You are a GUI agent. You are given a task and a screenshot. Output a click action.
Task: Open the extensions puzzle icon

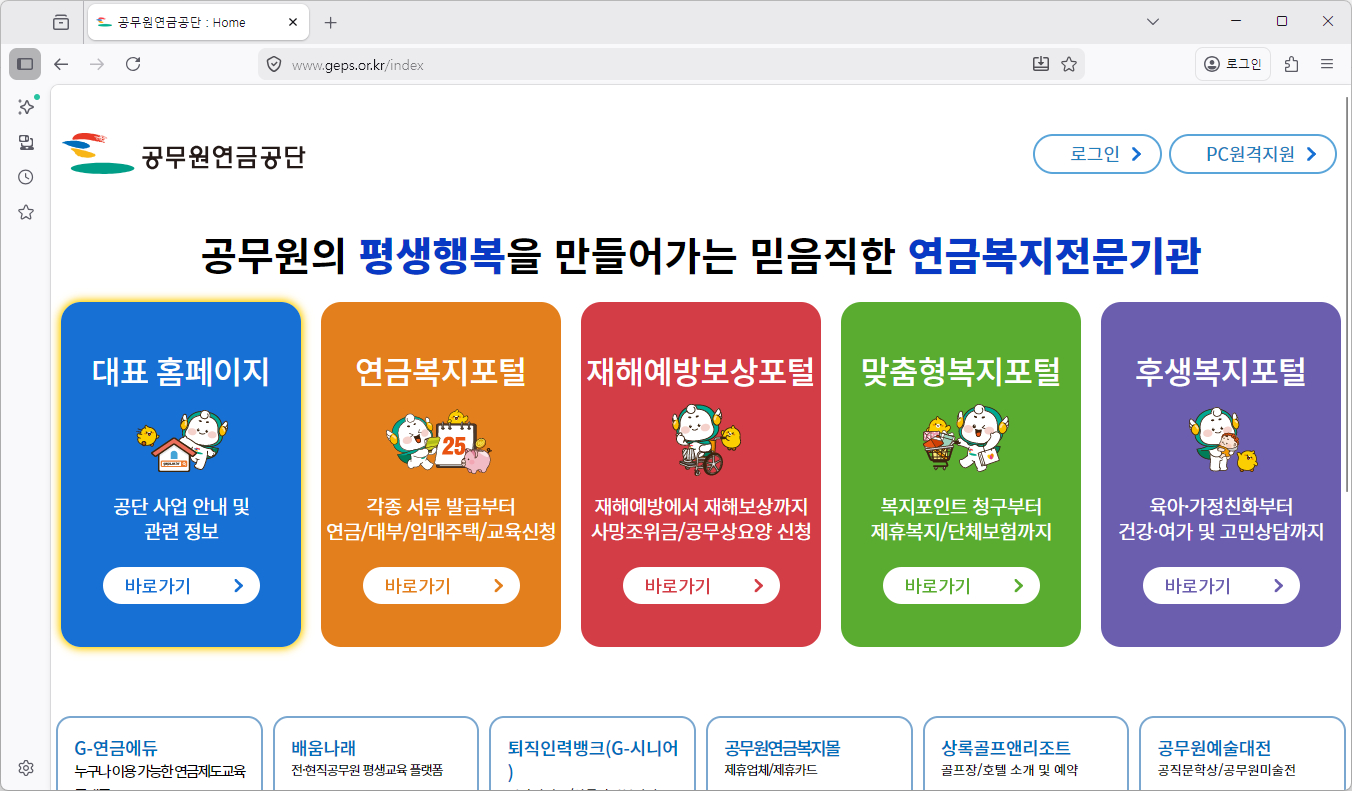pyautogui.click(x=1291, y=64)
